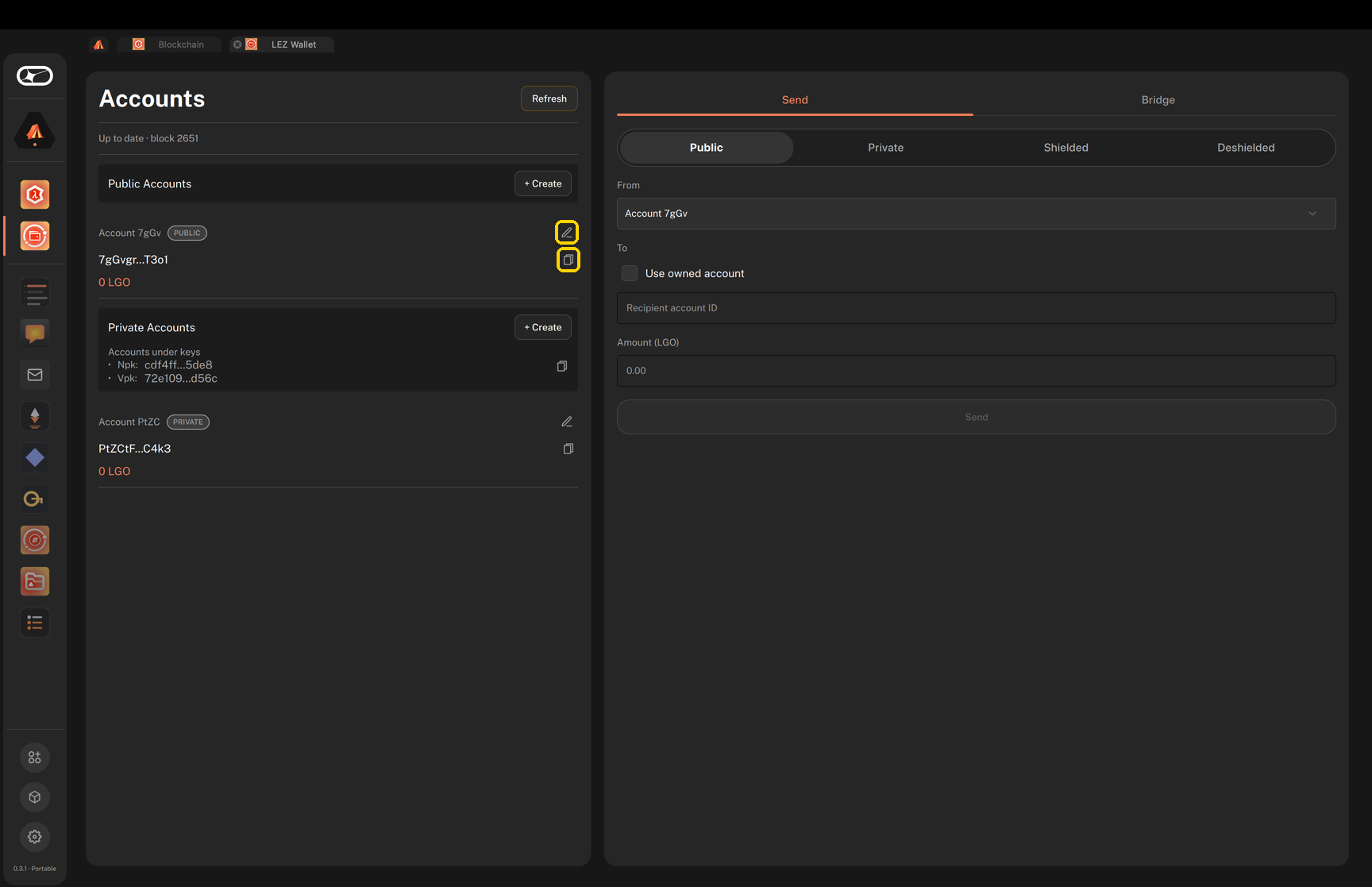Click the logo pill at the sidebar top

point(35,75)
